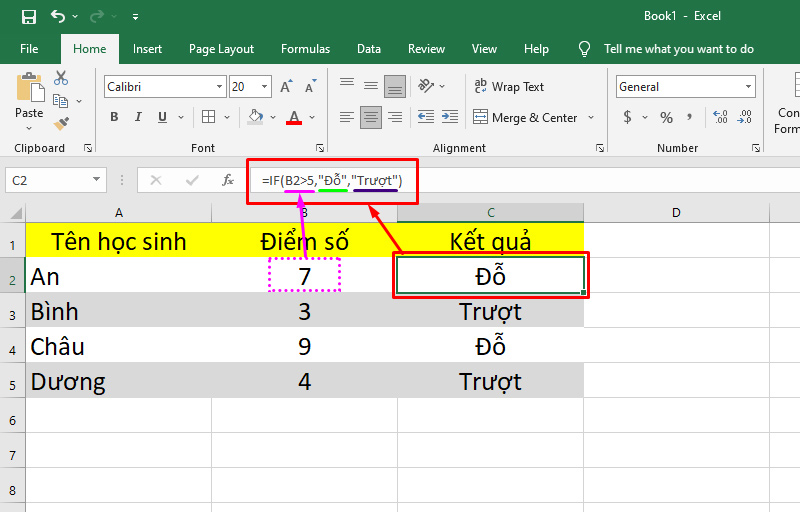
Task: Click the Percent Style icon
Action: click(666, 118)
